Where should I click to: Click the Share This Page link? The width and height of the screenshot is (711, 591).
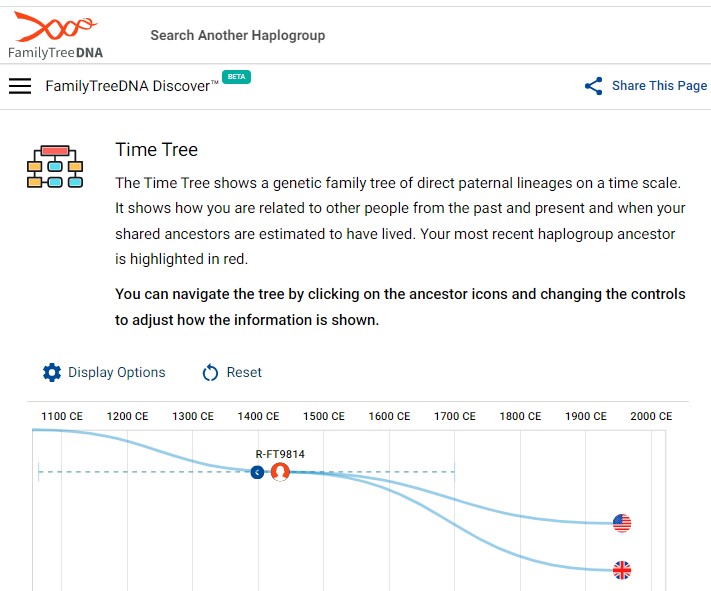point(659,86)
